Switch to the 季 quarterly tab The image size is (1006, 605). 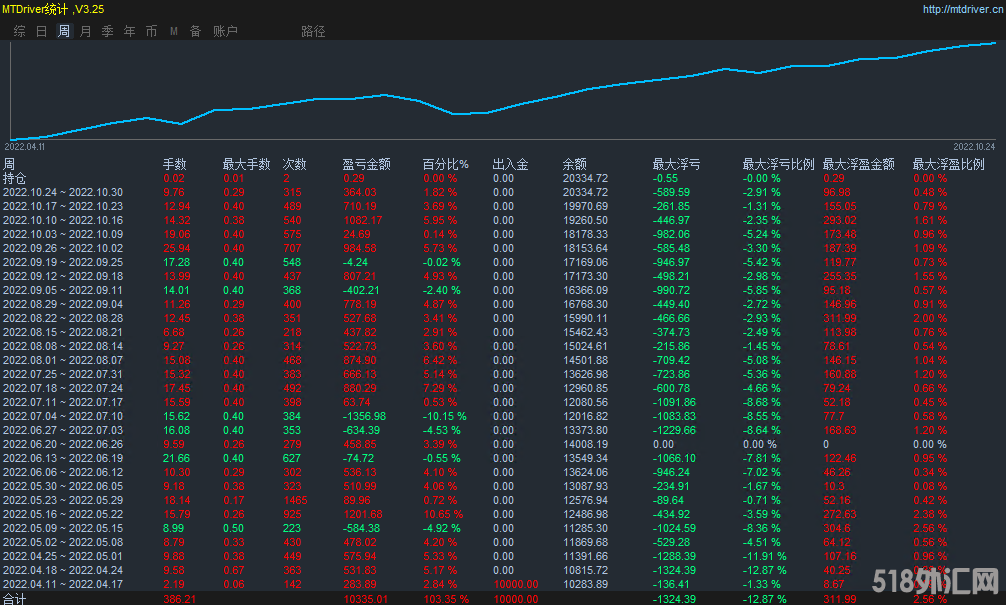pos(108,31)
